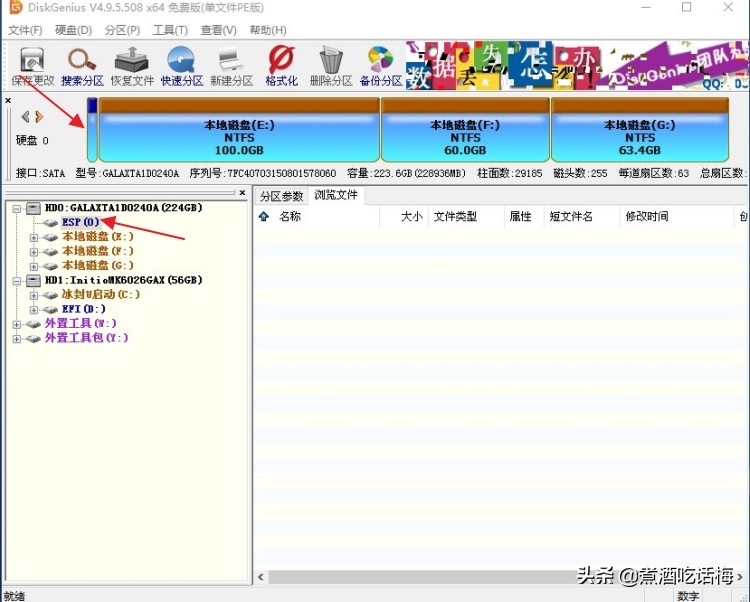Viewport: 750px width, 602px height.
Task: Click the up-folder arrow in file list
Action: point(264,217)
